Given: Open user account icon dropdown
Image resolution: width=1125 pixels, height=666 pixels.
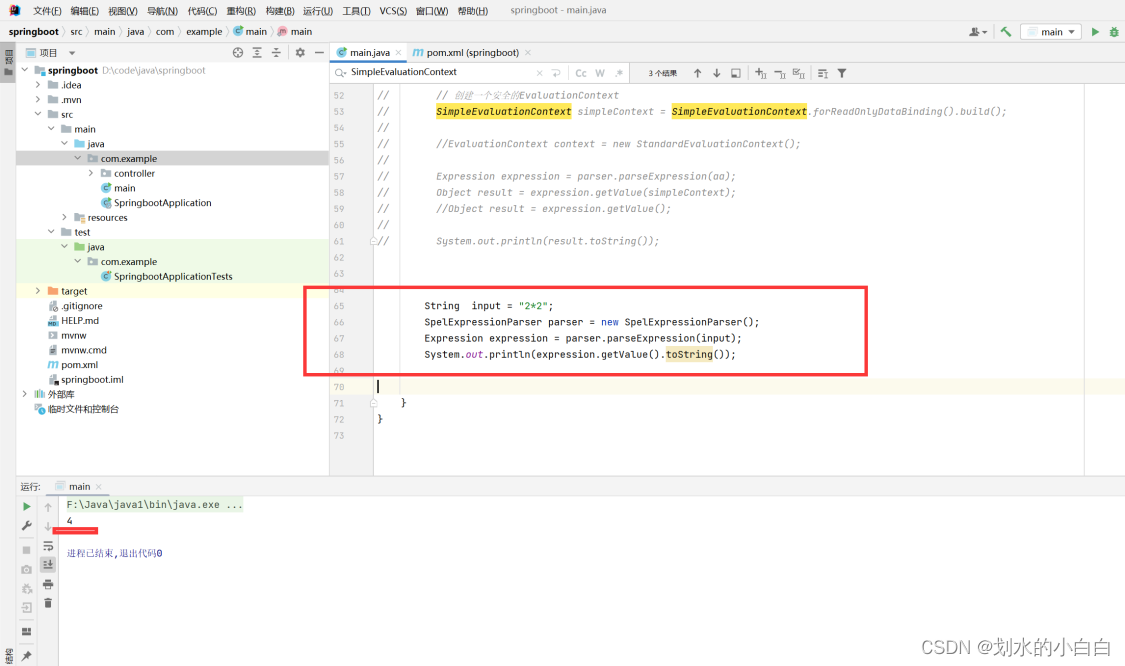Looking at the screenshot, I should 978,32.
